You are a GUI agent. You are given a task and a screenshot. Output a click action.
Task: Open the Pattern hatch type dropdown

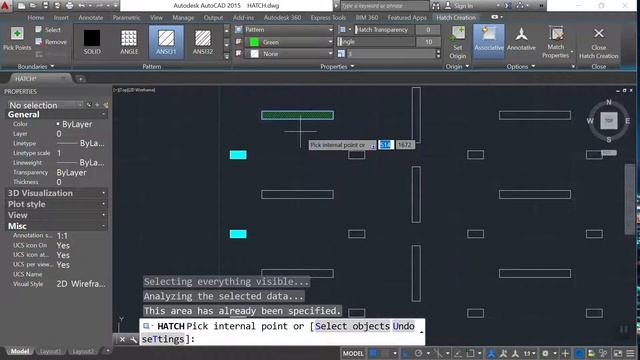[x=289, y=30]
